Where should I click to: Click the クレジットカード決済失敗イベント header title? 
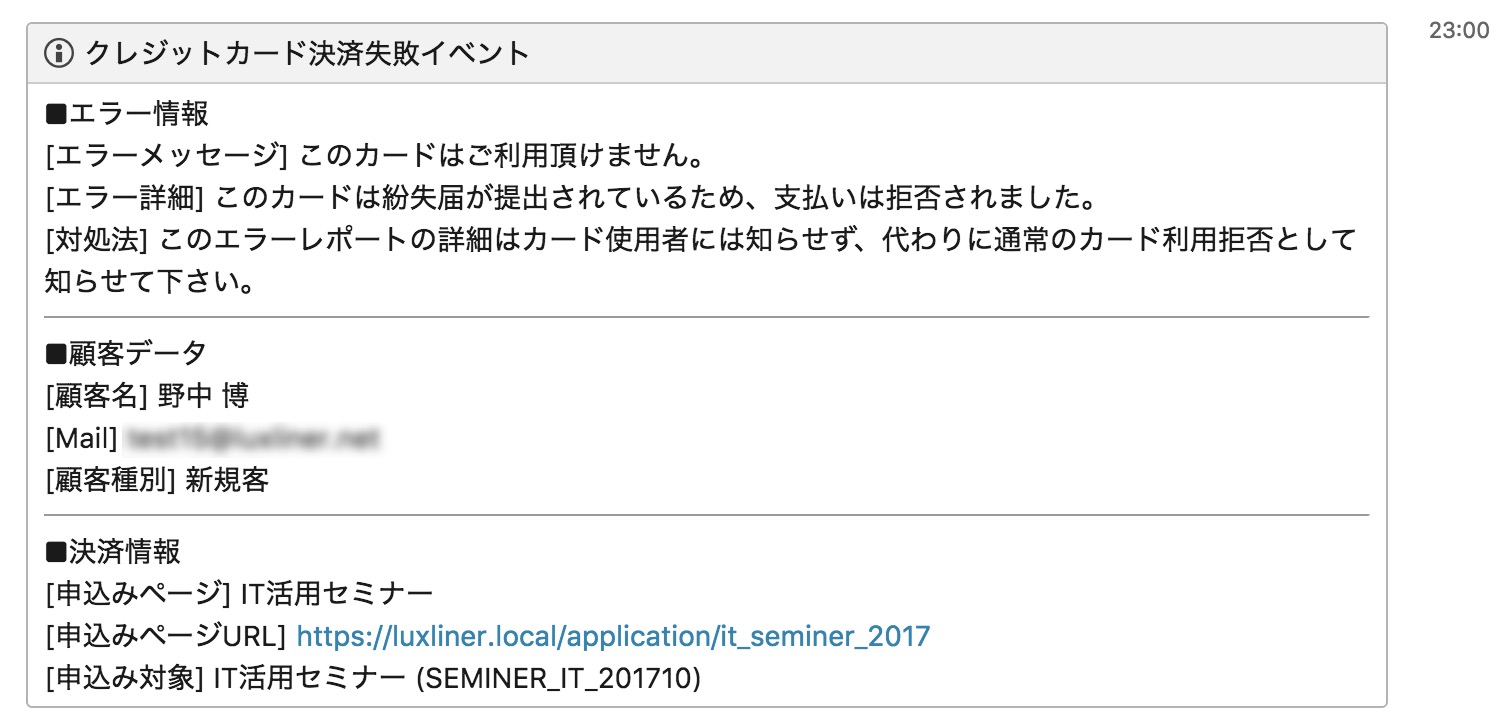click(x=307, y=53)
